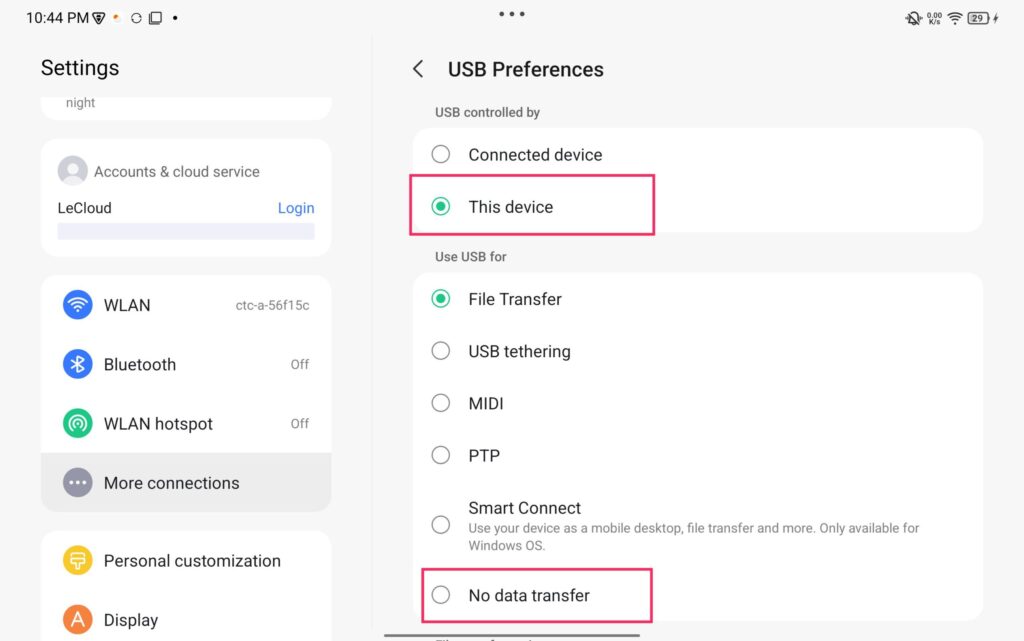Select Smart Connect USB mode
This screenshot has width=1024, height=641.
[441, 524]
